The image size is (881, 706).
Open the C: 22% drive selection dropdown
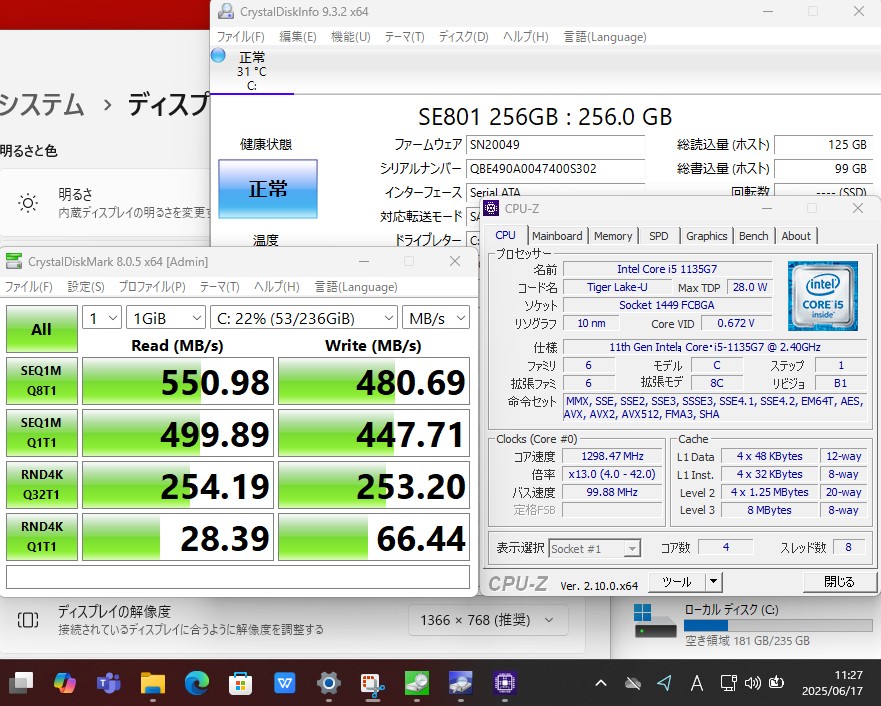pos(304,318)
